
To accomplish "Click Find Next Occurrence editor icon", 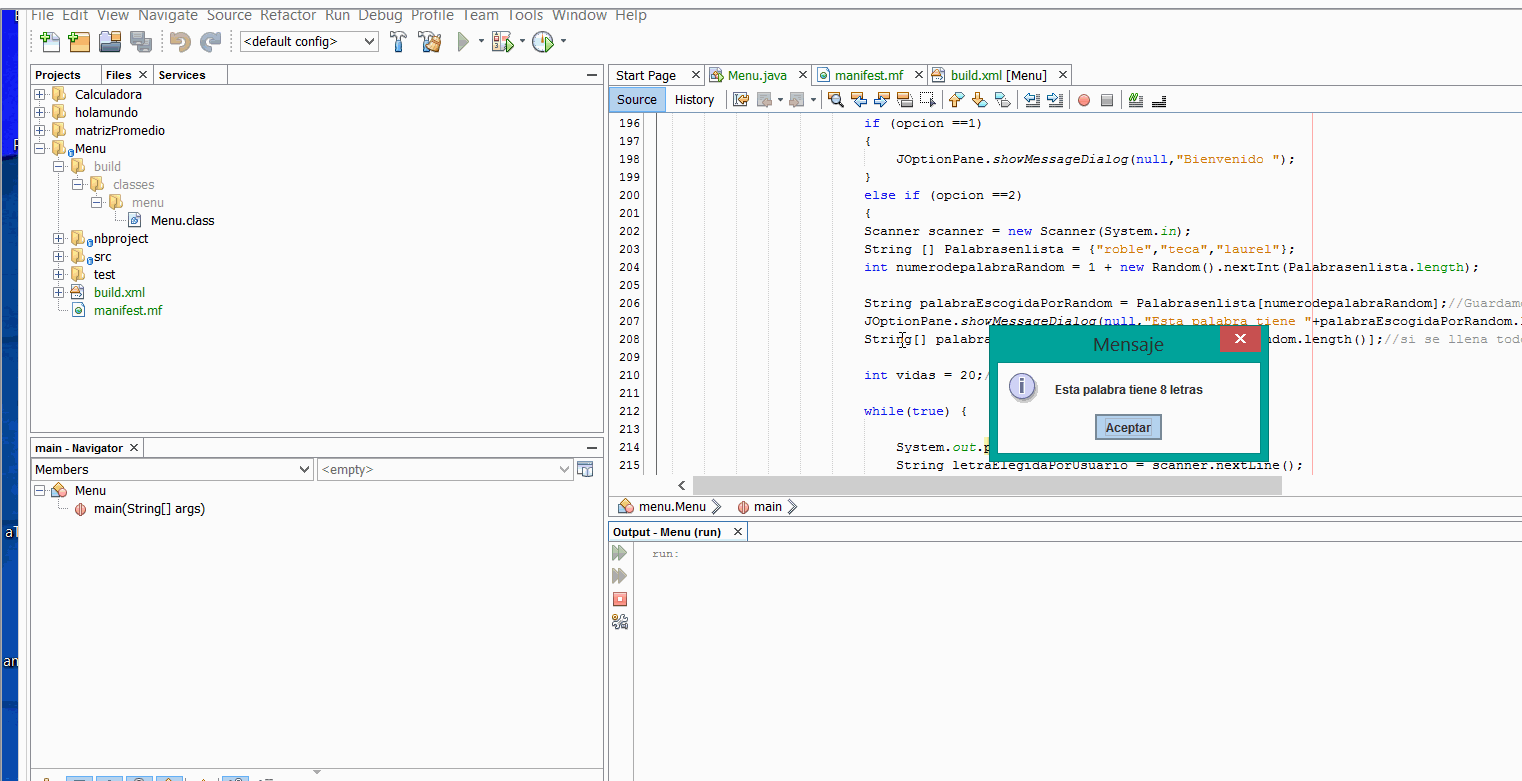I will tap(881, 100).
